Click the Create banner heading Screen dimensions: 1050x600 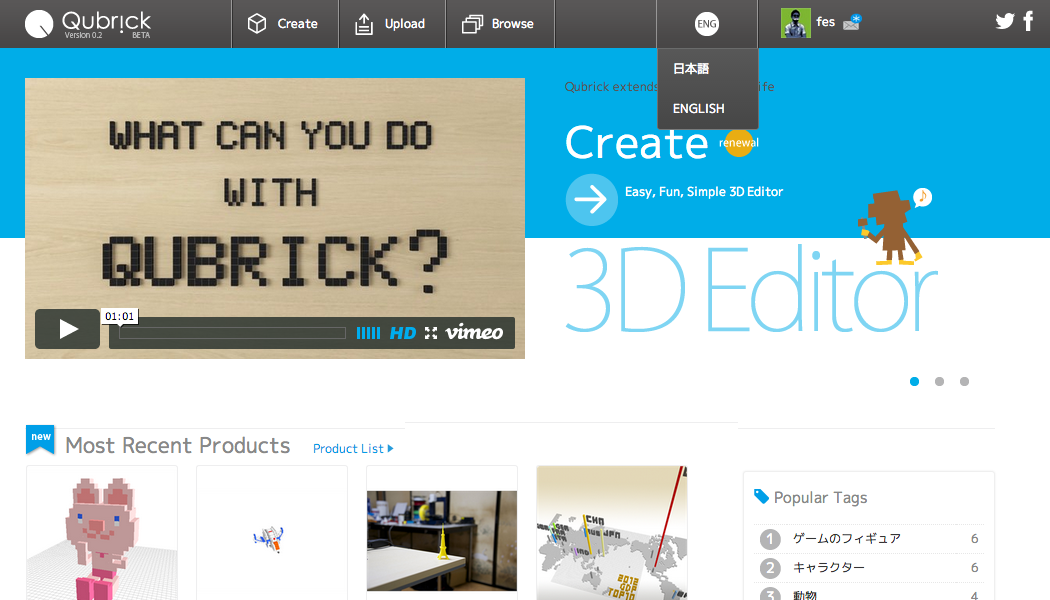[x=637, y=143]
